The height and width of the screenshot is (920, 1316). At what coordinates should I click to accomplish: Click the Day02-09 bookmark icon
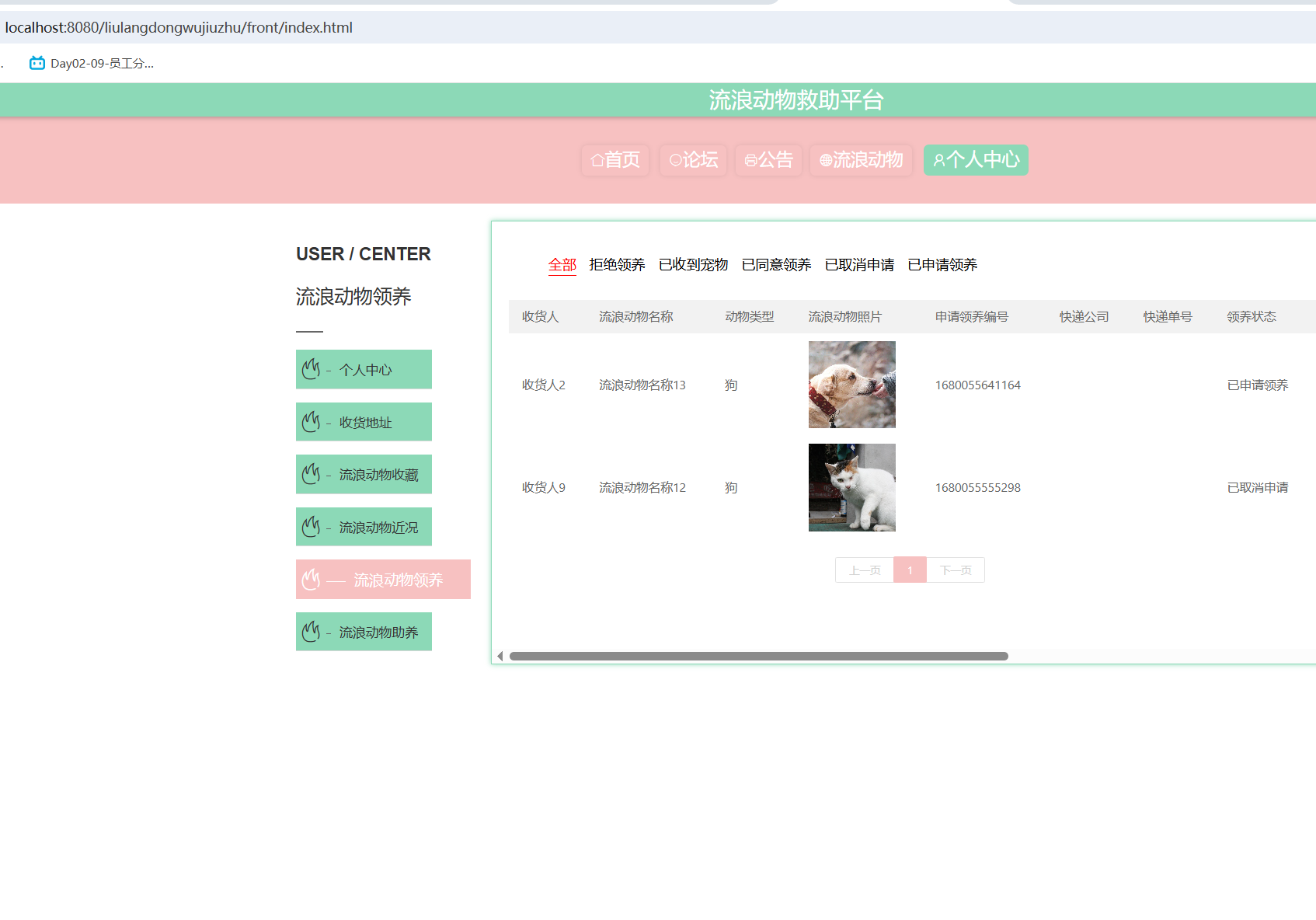click(x=37, y=63)
